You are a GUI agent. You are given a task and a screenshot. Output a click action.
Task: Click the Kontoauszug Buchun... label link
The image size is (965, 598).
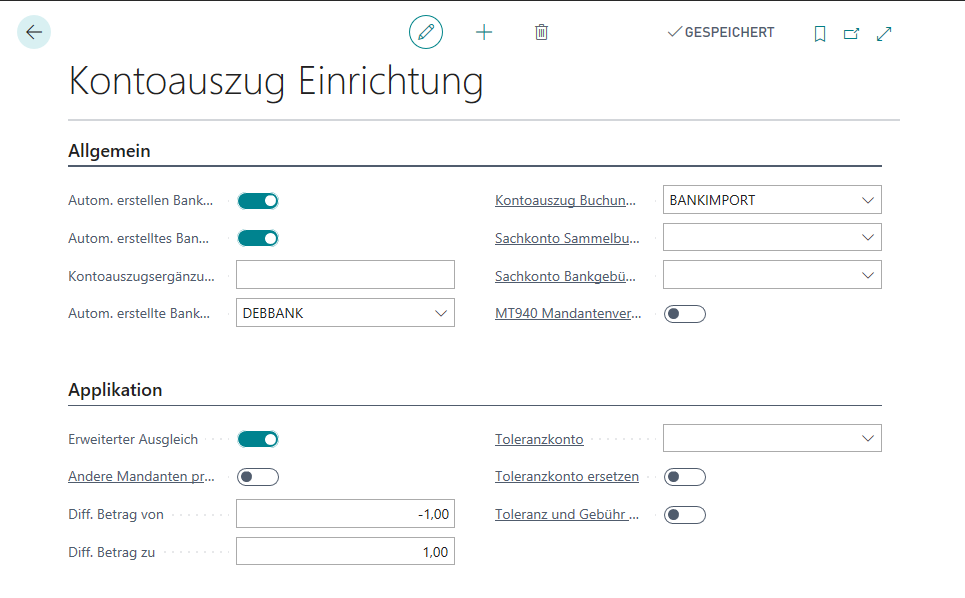(565, 200)
